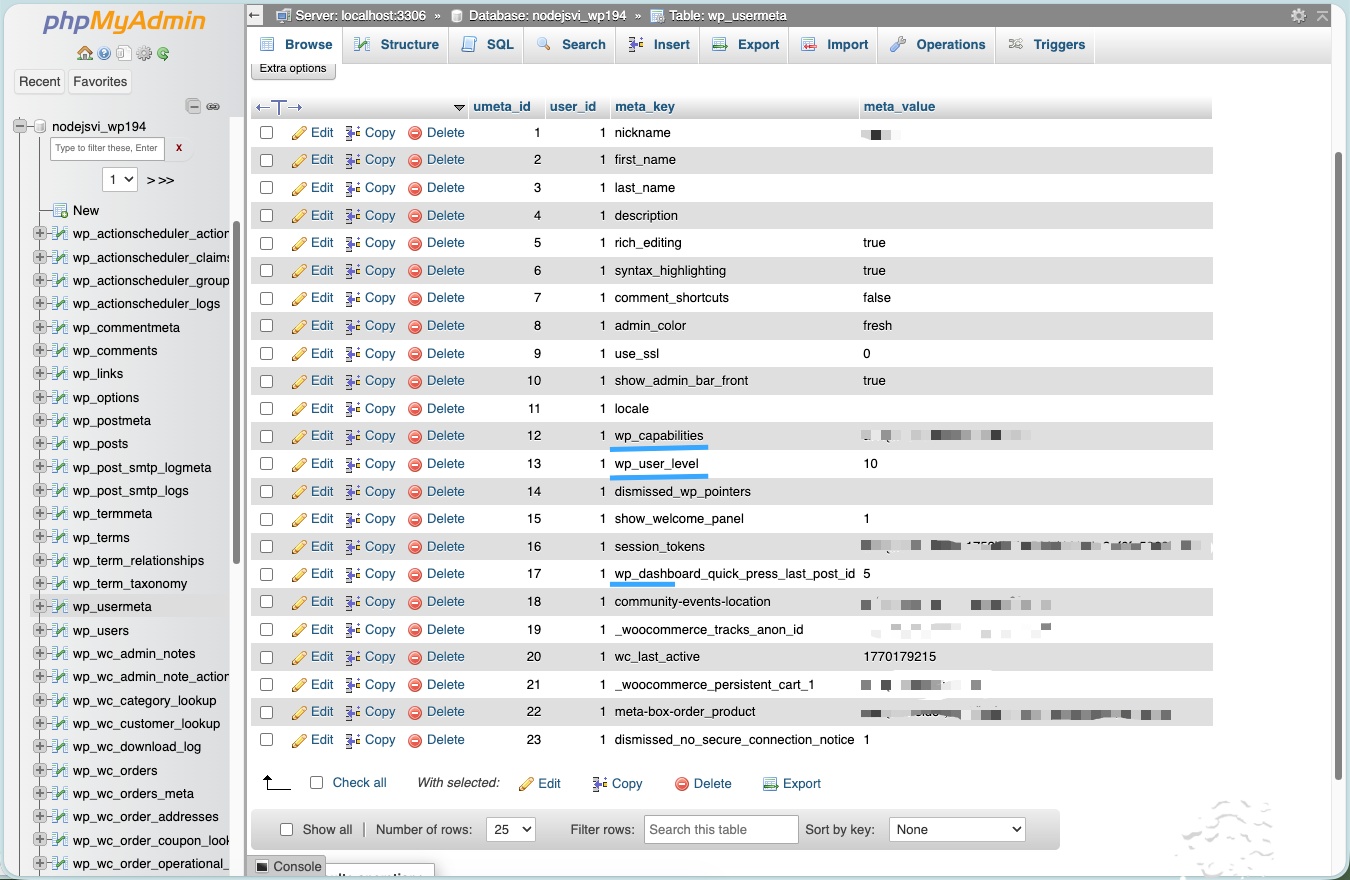Check the wp_user_level row checkbox
The height and width of the screenshot is (880, 1350).
click(x=267, y=464)
